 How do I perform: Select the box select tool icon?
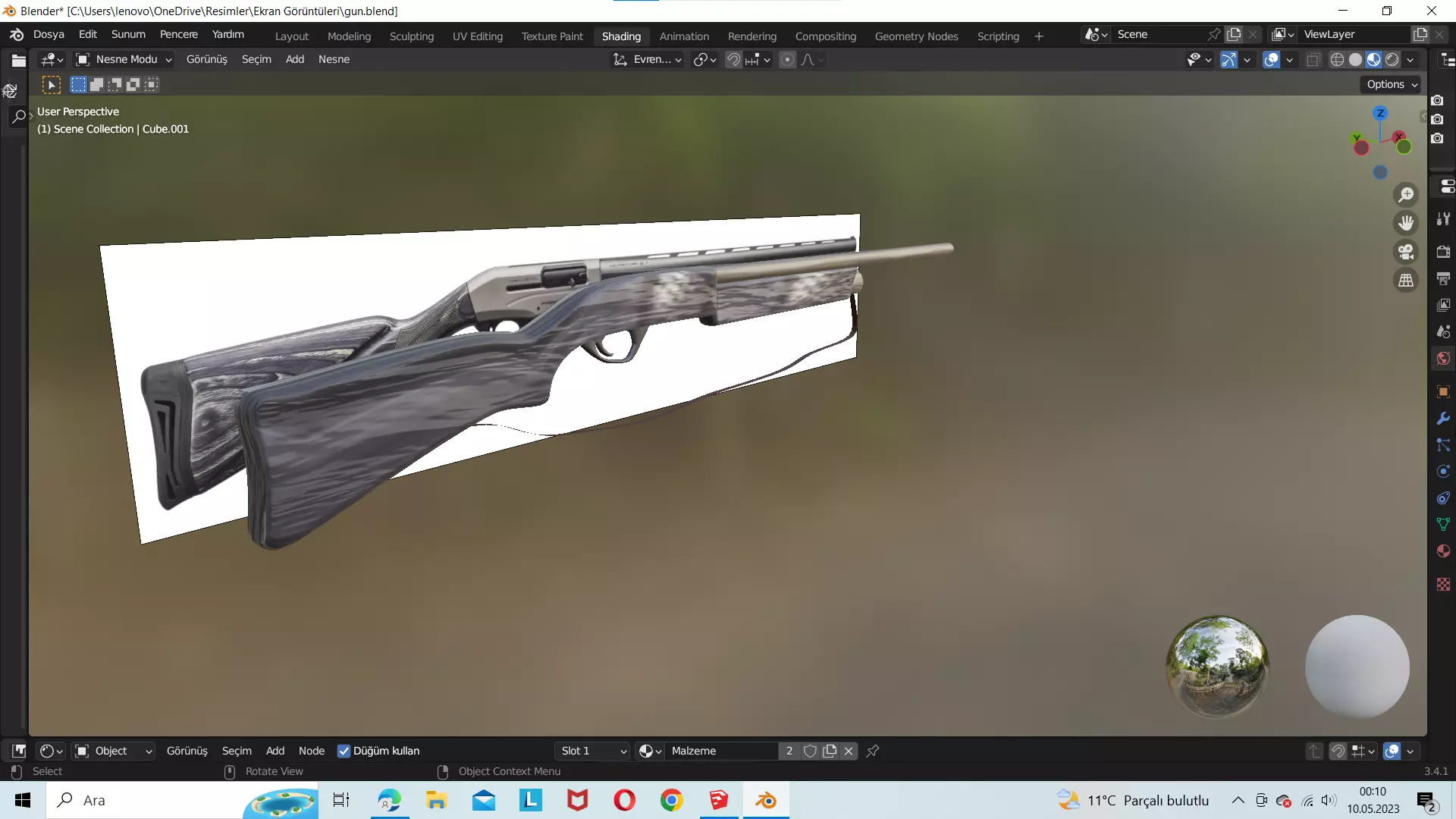click(x=51, y=85)
